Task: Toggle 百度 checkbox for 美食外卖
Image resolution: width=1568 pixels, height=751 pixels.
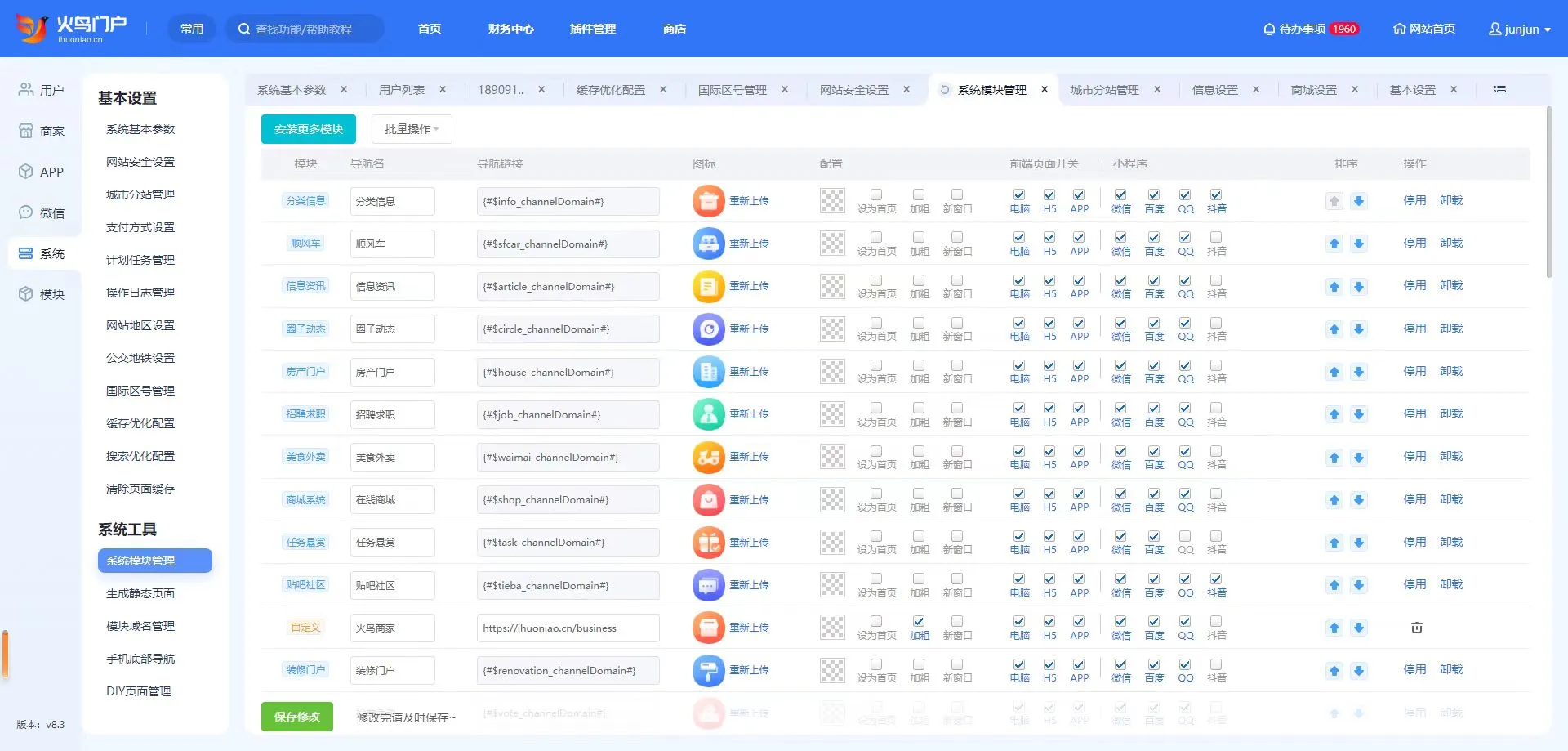Action: [x=1154, y=451]
